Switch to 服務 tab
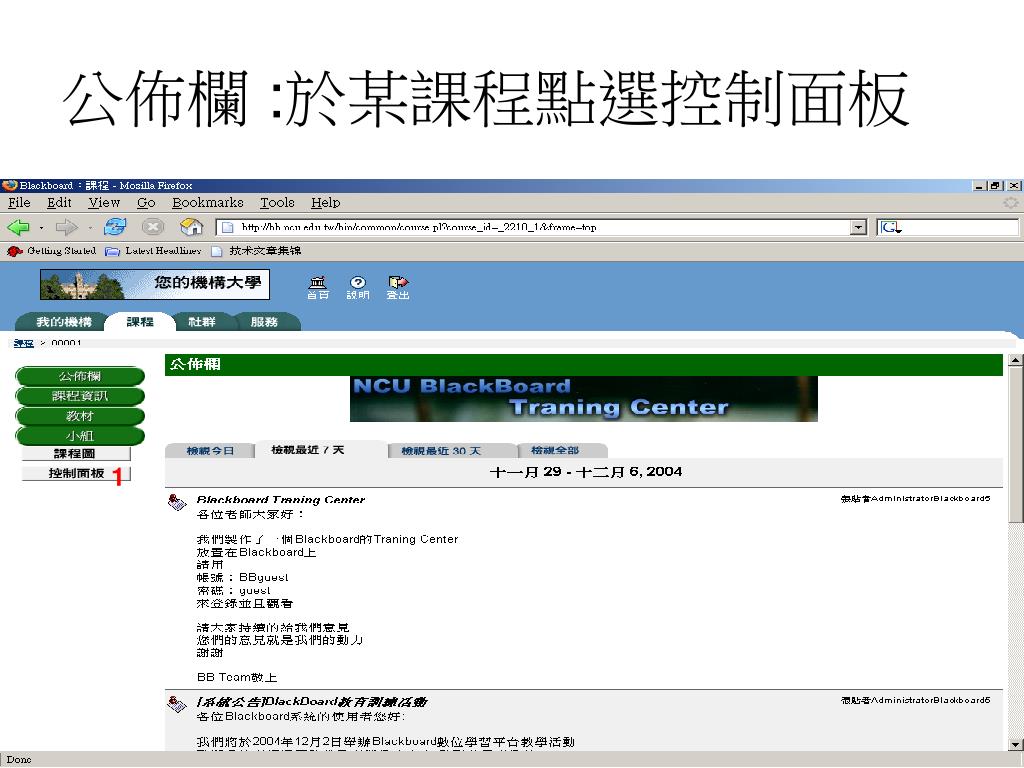This screenshot has height=768, width=1024. click(264, 322)
